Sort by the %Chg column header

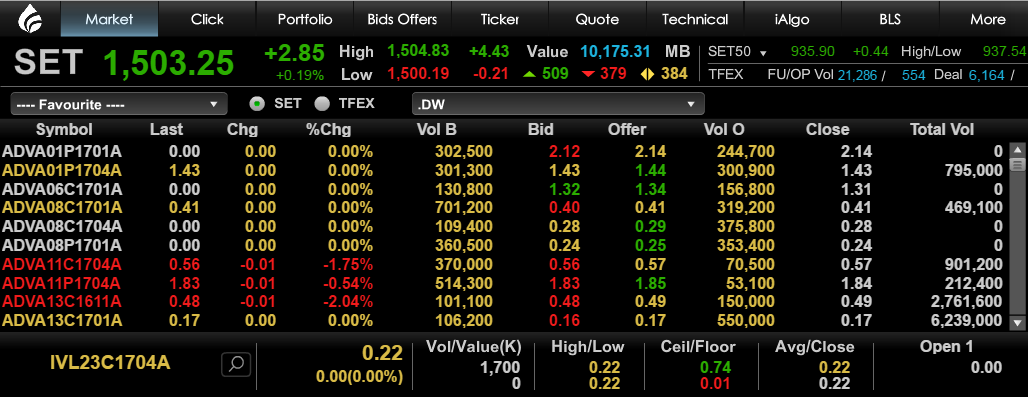[328, 130]
